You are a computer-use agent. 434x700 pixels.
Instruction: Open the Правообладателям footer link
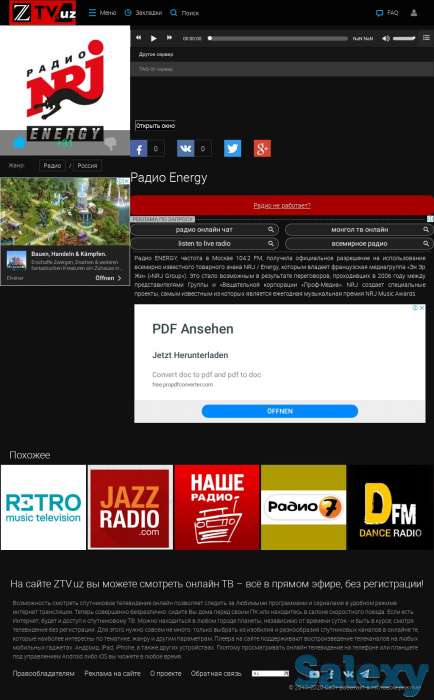click(x=43, y=673)
